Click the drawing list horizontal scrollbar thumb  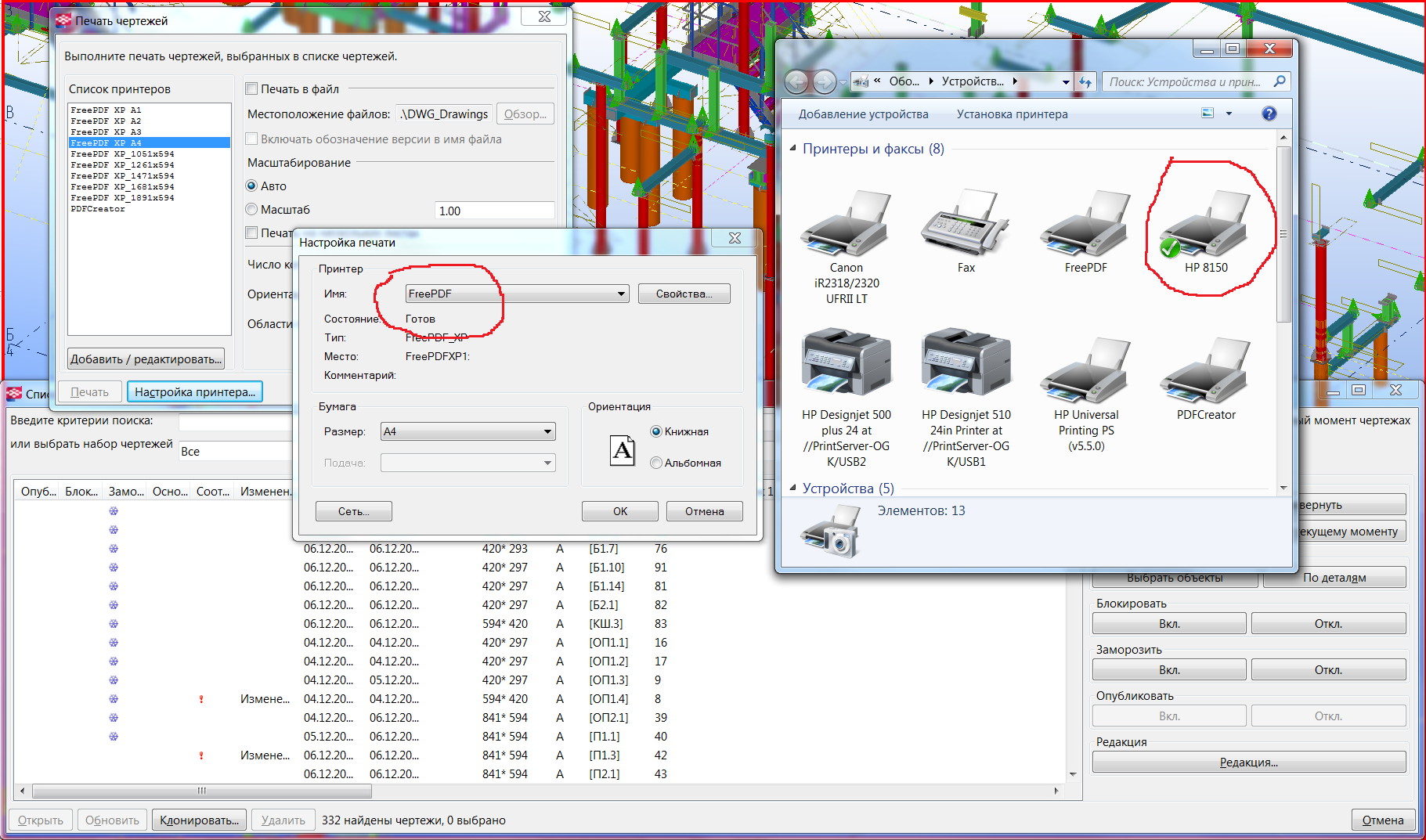[x=201, y=791]
